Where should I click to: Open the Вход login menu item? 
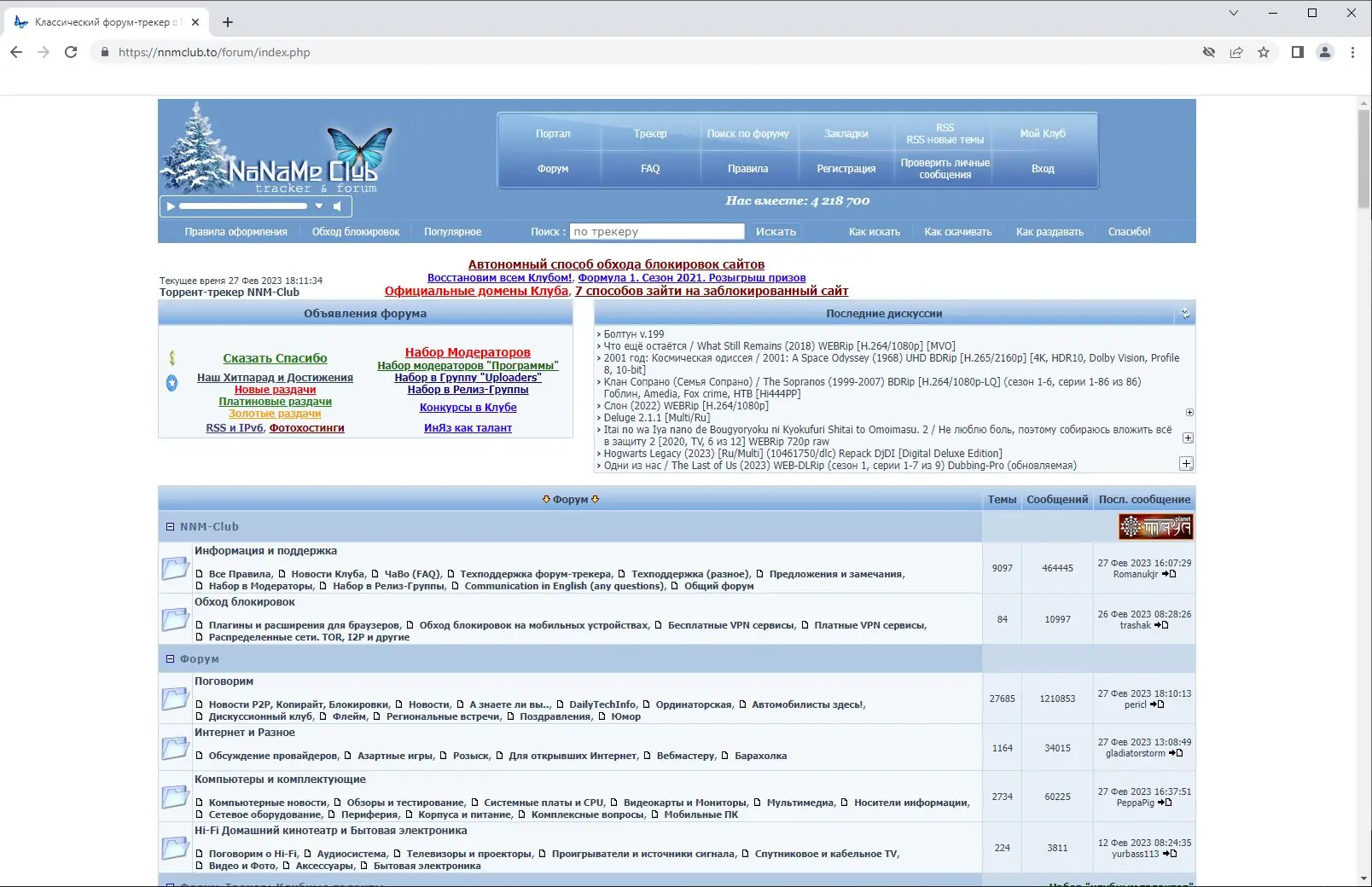pos(1043,169)
